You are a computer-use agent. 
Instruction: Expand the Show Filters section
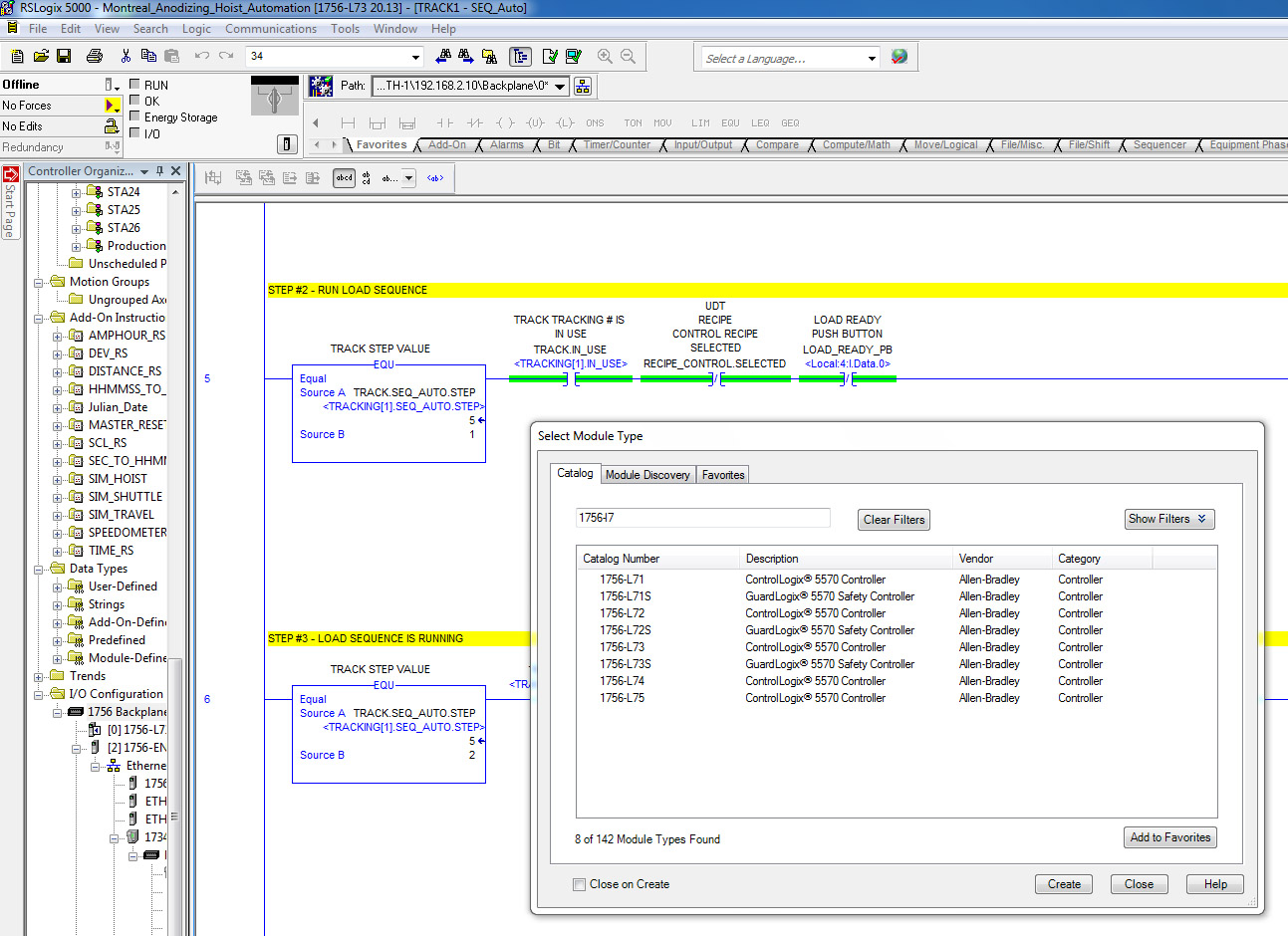click(x=1168, y=519)
